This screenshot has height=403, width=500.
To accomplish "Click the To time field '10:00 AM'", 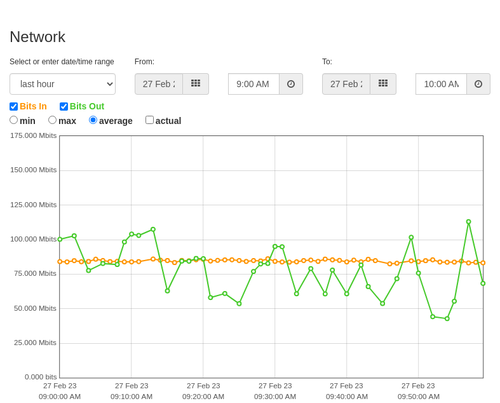I will (441, 84).
